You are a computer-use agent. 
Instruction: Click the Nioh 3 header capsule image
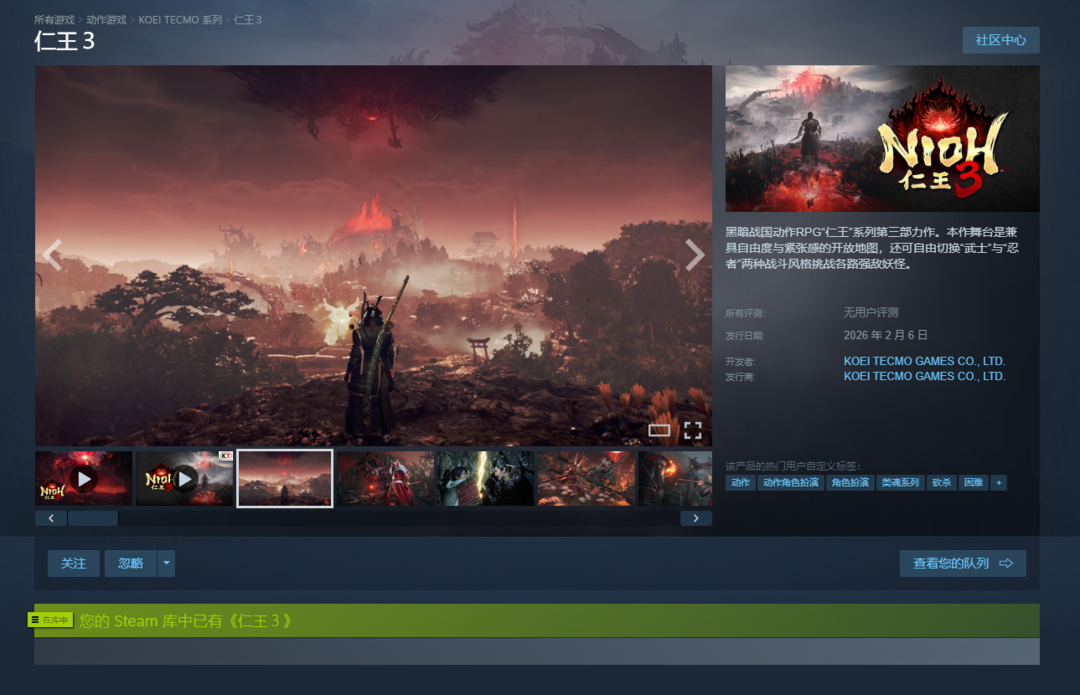(x=882, y=138)
